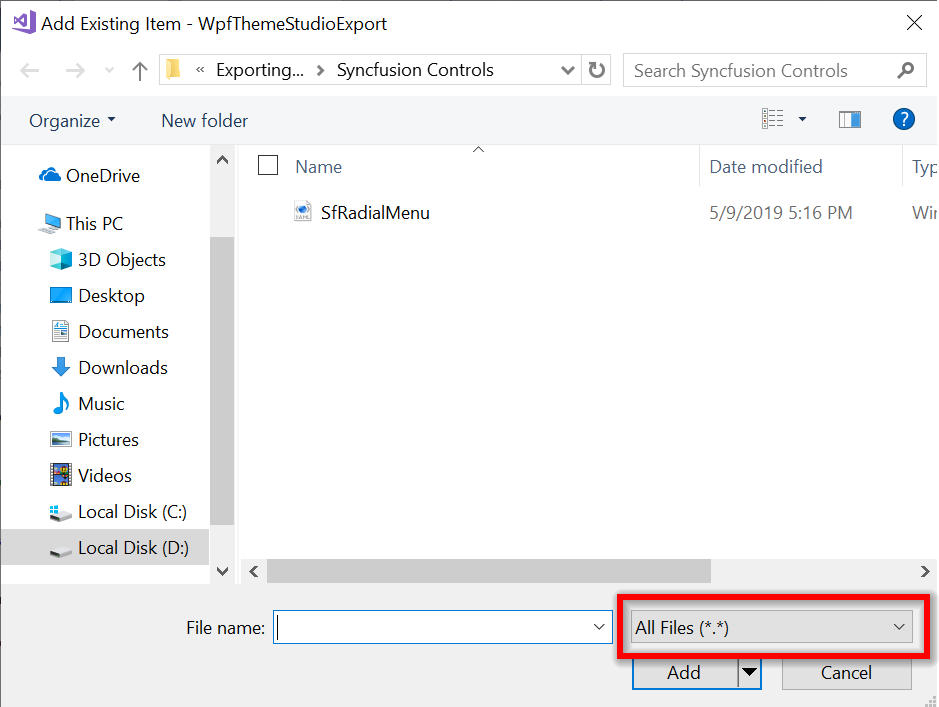Expand the Organize menu

(71, 119)
